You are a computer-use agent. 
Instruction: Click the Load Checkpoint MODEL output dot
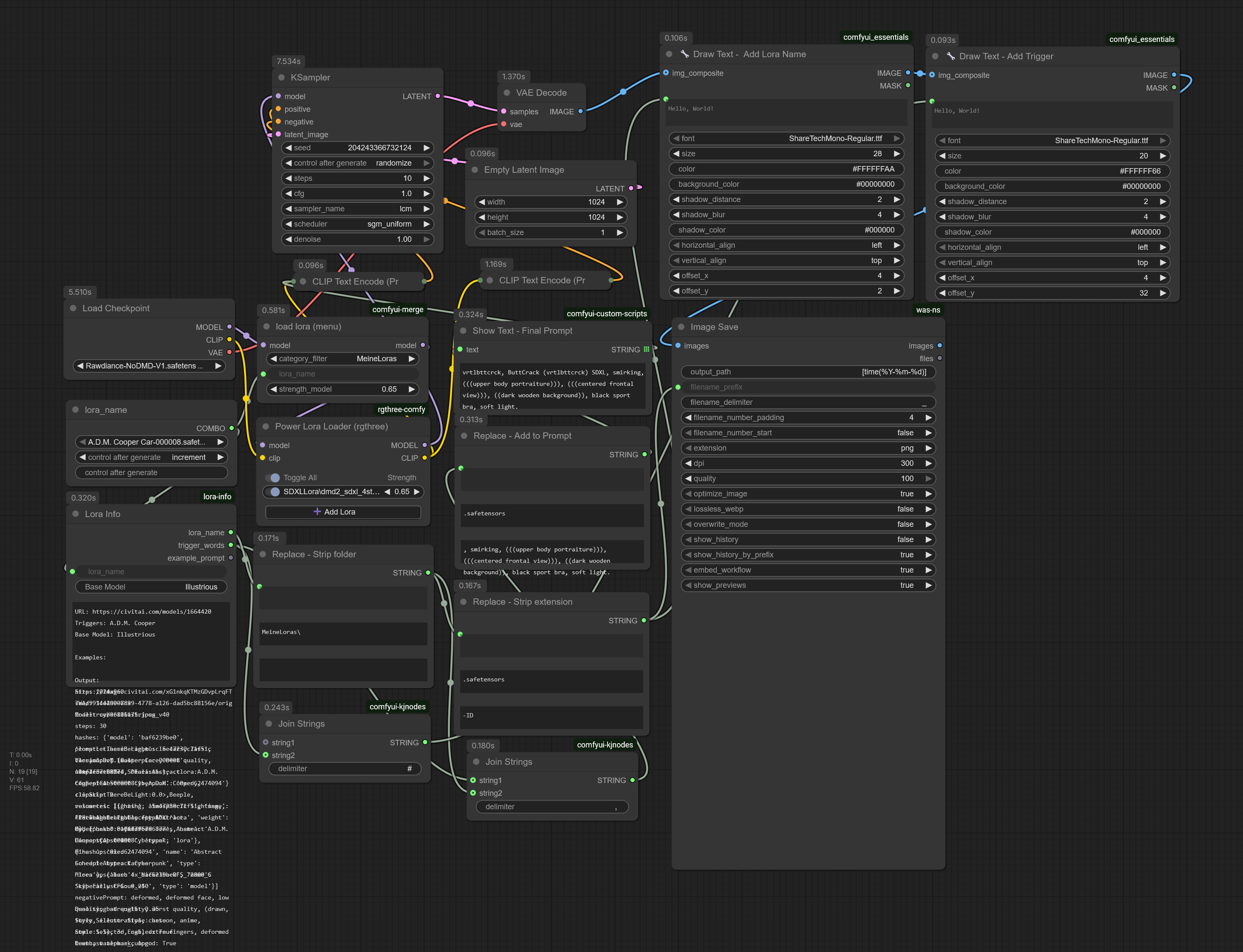tap(230, 327)
